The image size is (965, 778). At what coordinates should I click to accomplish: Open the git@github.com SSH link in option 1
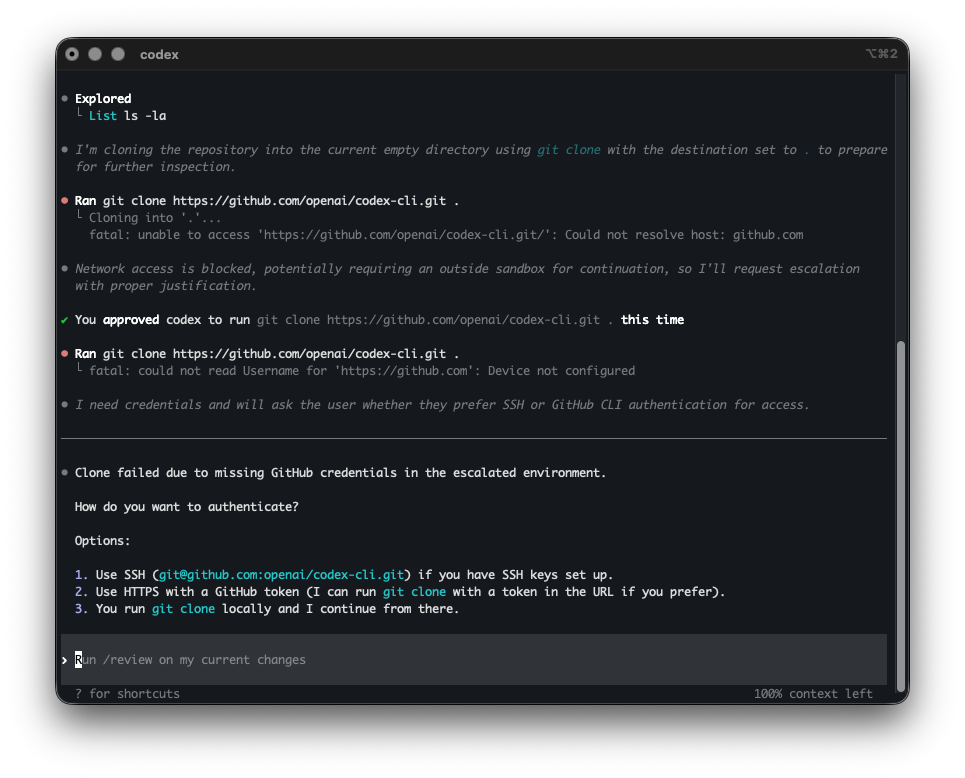click(x=281, y=574)
